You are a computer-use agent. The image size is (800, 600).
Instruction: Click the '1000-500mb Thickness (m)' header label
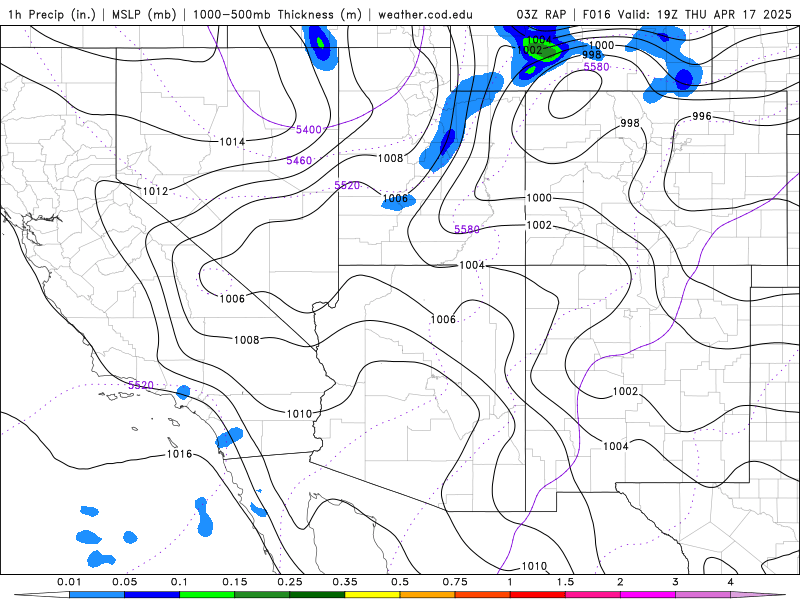pos(277,14)
